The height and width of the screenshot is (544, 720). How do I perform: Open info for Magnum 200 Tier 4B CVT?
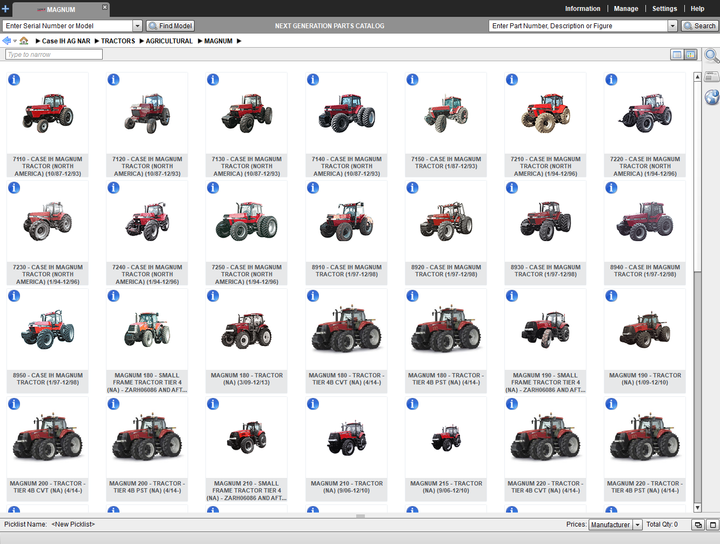click(14, 404)
